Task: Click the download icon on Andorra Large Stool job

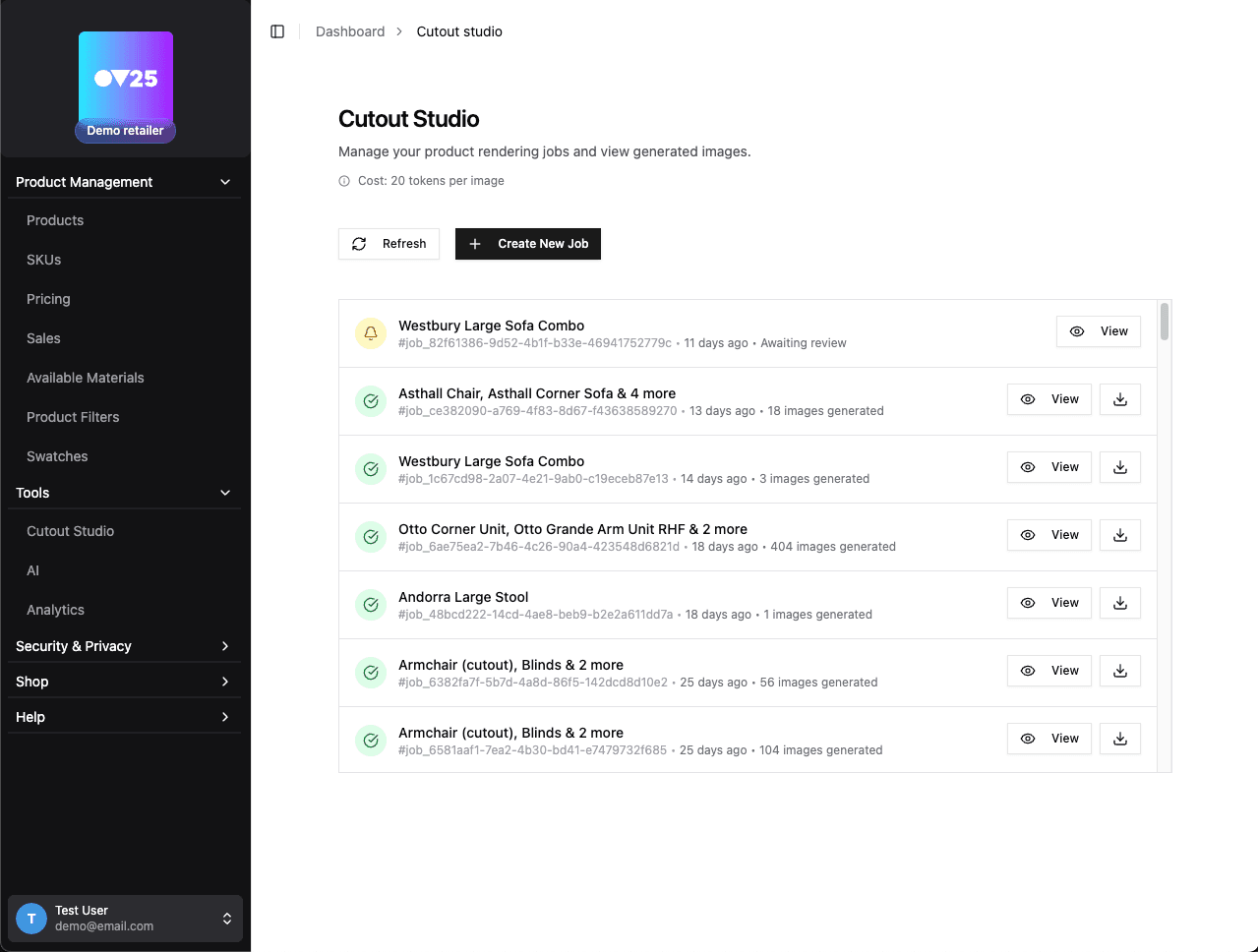Action: [1119, 603]
